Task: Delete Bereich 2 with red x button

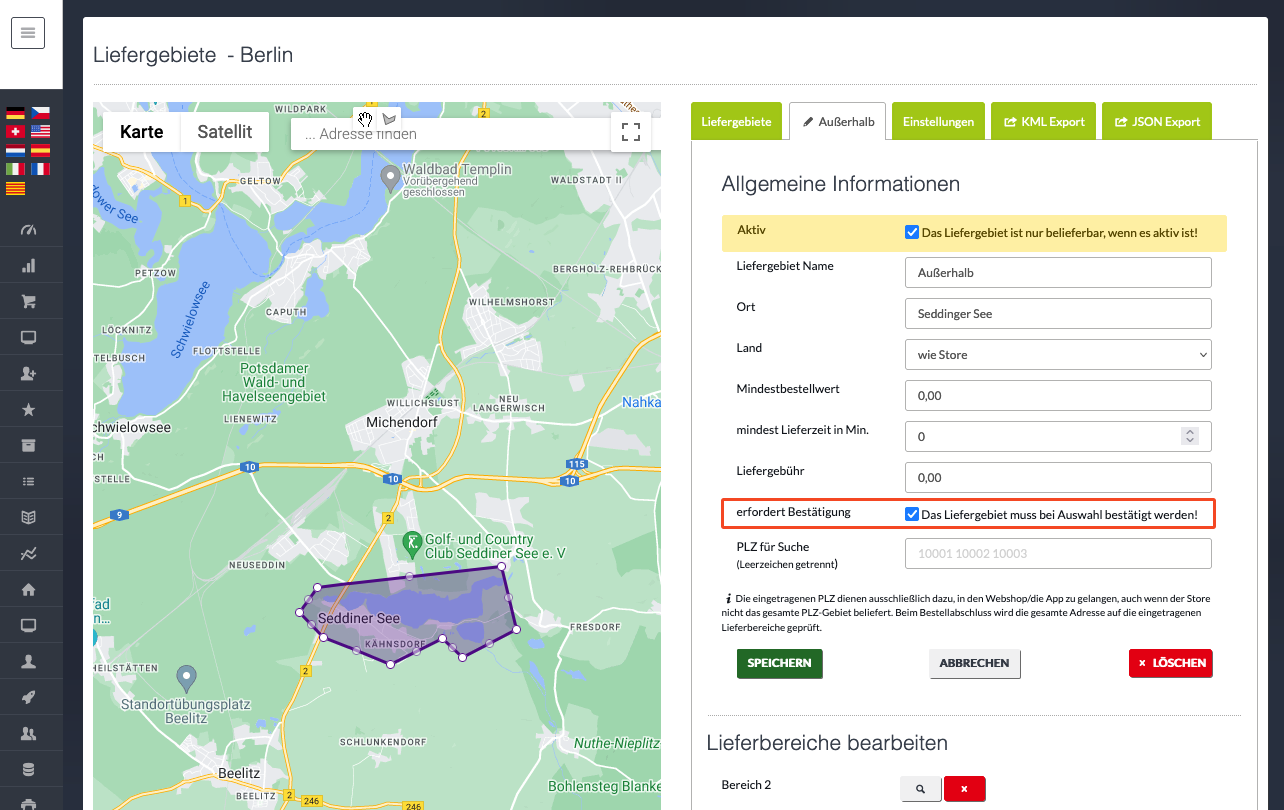Action: pos(965,788)
